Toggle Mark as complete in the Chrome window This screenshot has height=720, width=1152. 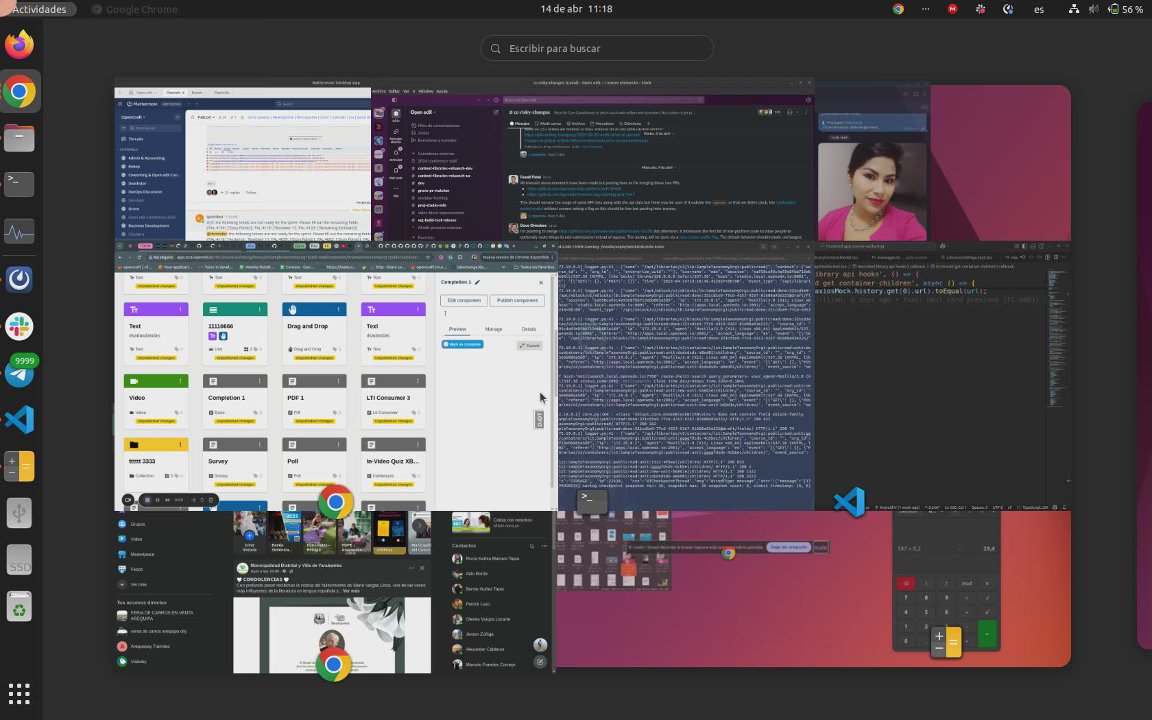463,345
